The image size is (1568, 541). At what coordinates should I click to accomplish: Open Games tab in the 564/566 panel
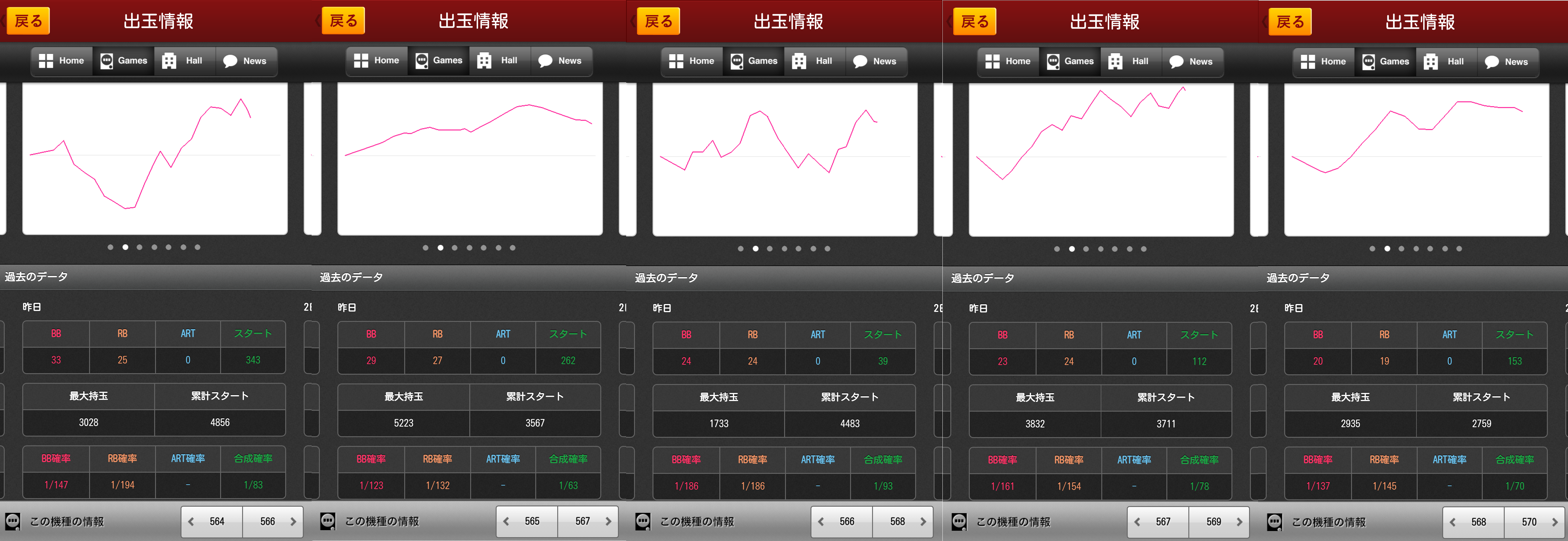(124, 61)
